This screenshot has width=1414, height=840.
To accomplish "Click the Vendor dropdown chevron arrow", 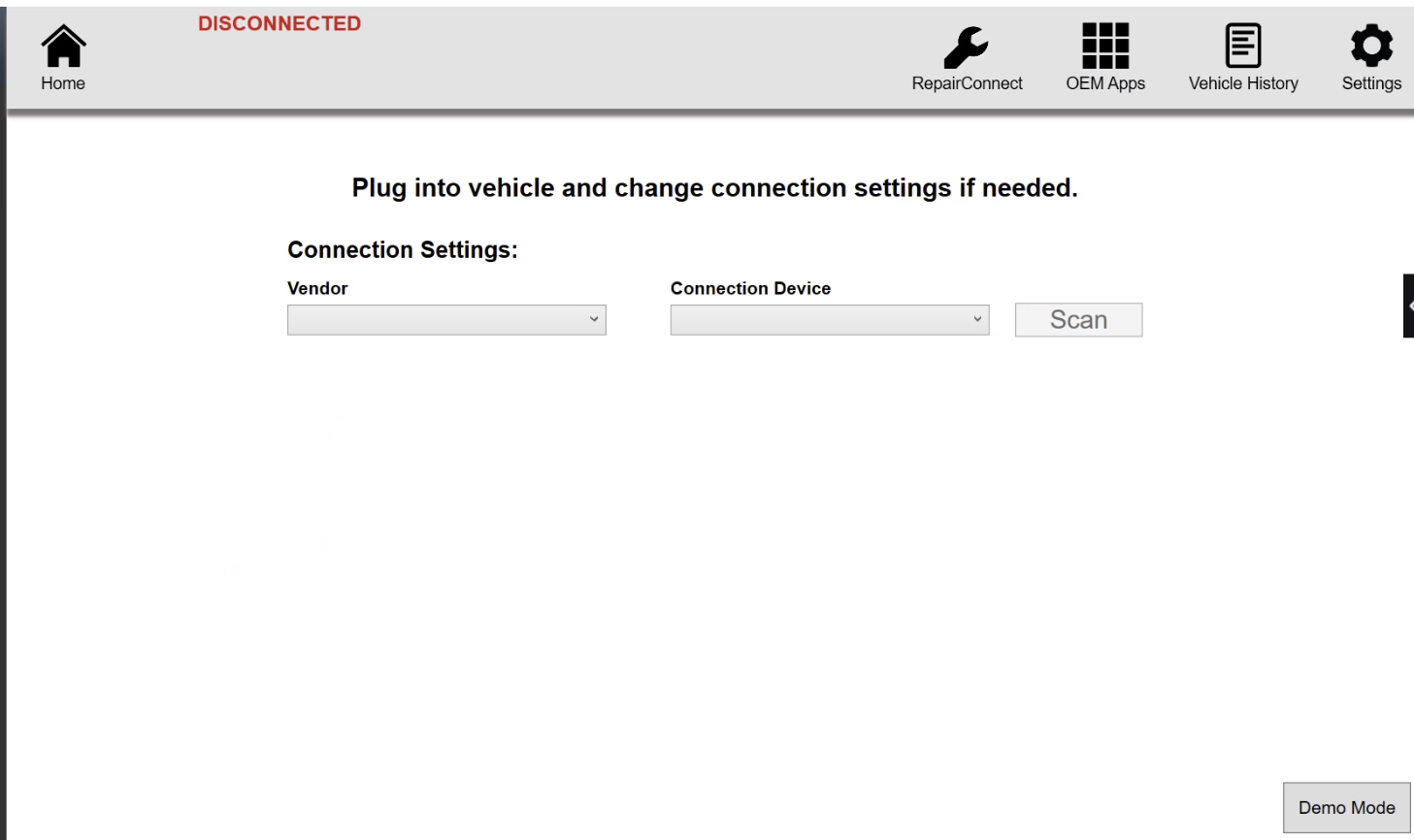I will click(x=594, y=319).
